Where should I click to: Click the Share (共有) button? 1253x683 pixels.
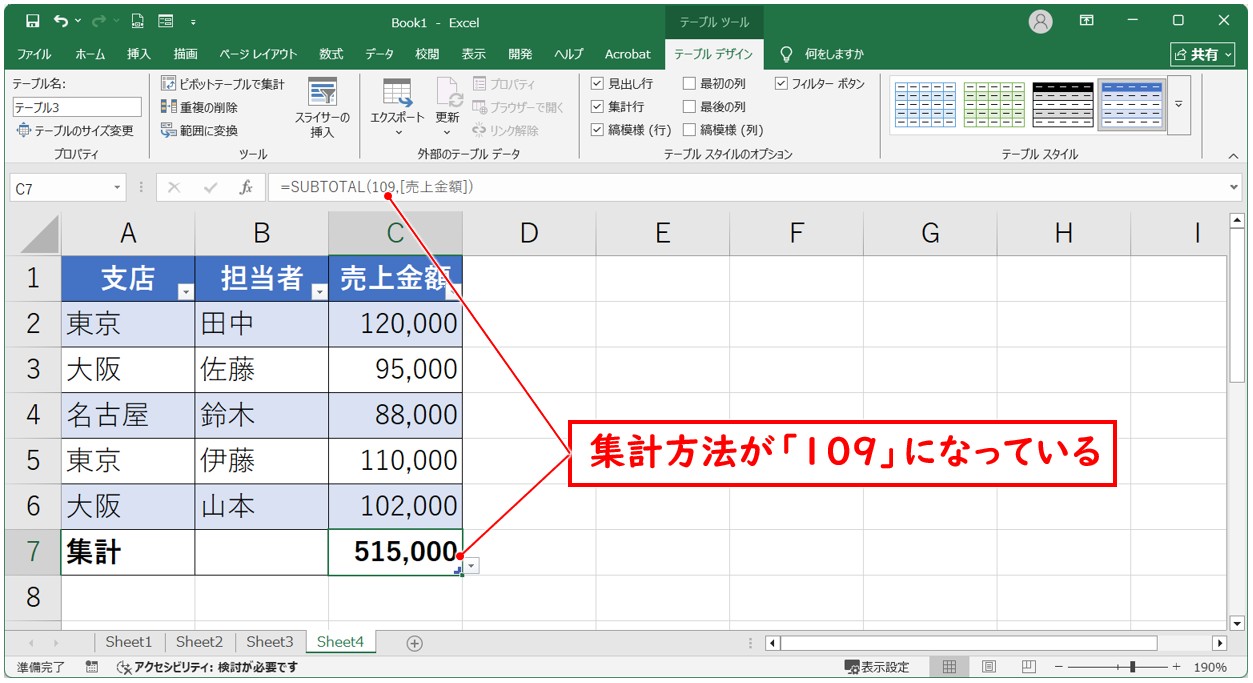[x=1197, y=54]
